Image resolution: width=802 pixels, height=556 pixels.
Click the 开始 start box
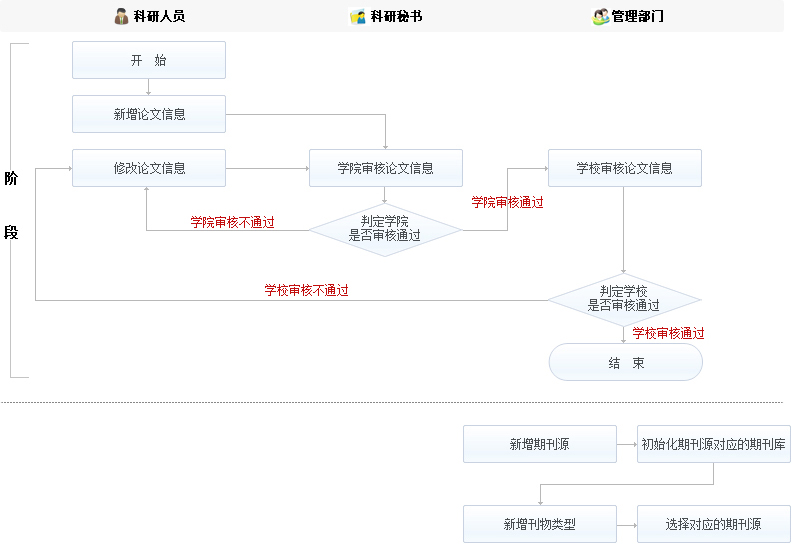[149, 60]
